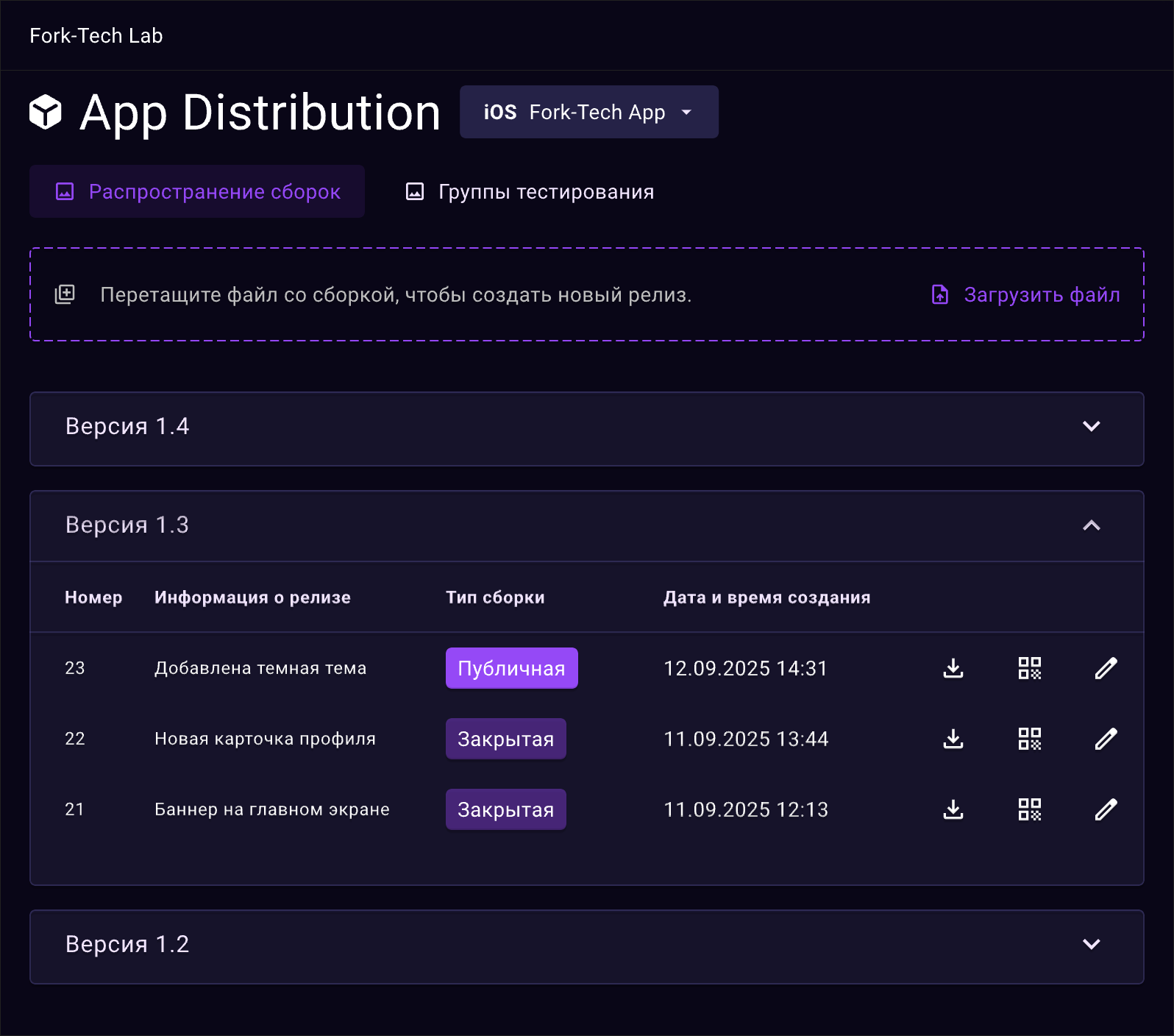Collapse the Версия 1.3 section
This screenshot has height=1036, width=1174.
(x=1091, y=525)
